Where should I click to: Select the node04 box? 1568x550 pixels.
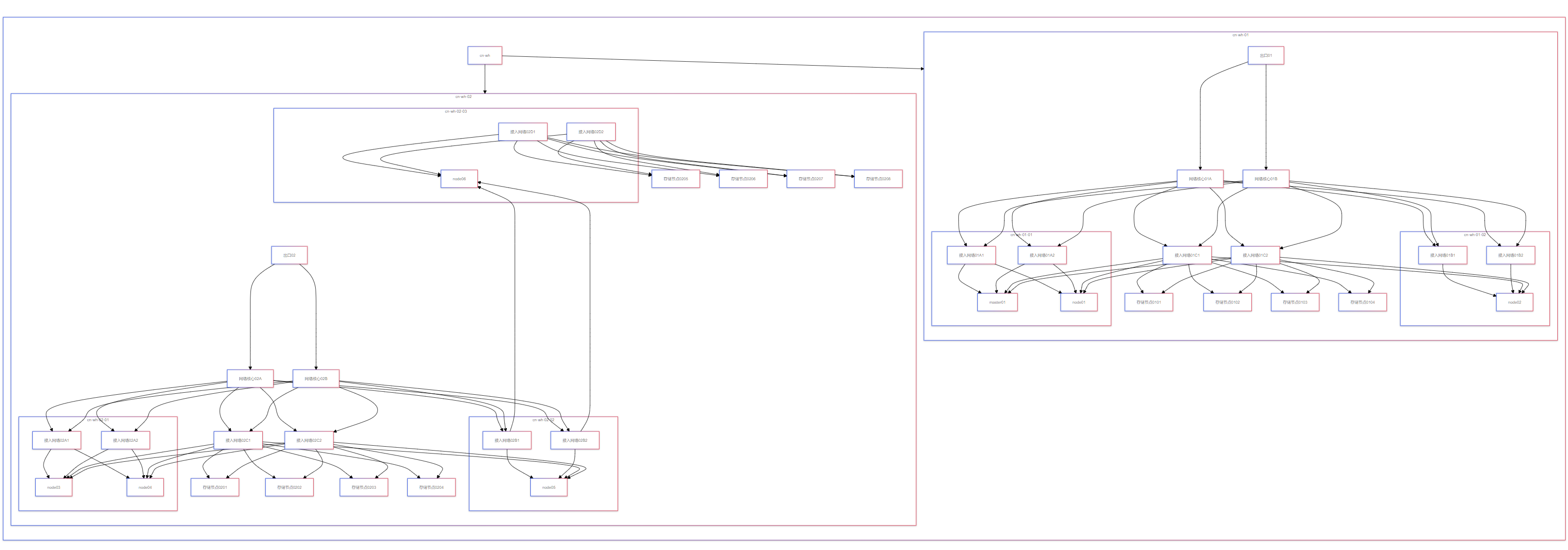(x=145, y=487)
